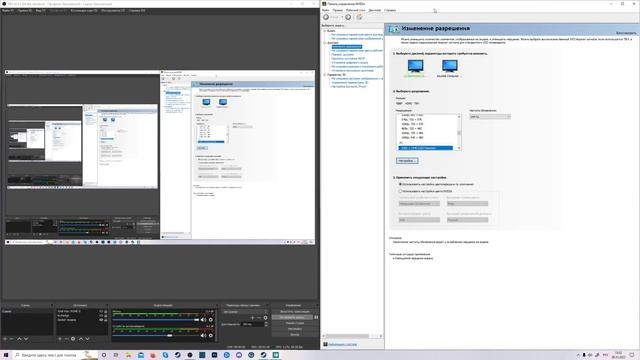This screenshot has width=640, height=360.
Task: Add a scene transition with plus icon
Action: (252, 318)
